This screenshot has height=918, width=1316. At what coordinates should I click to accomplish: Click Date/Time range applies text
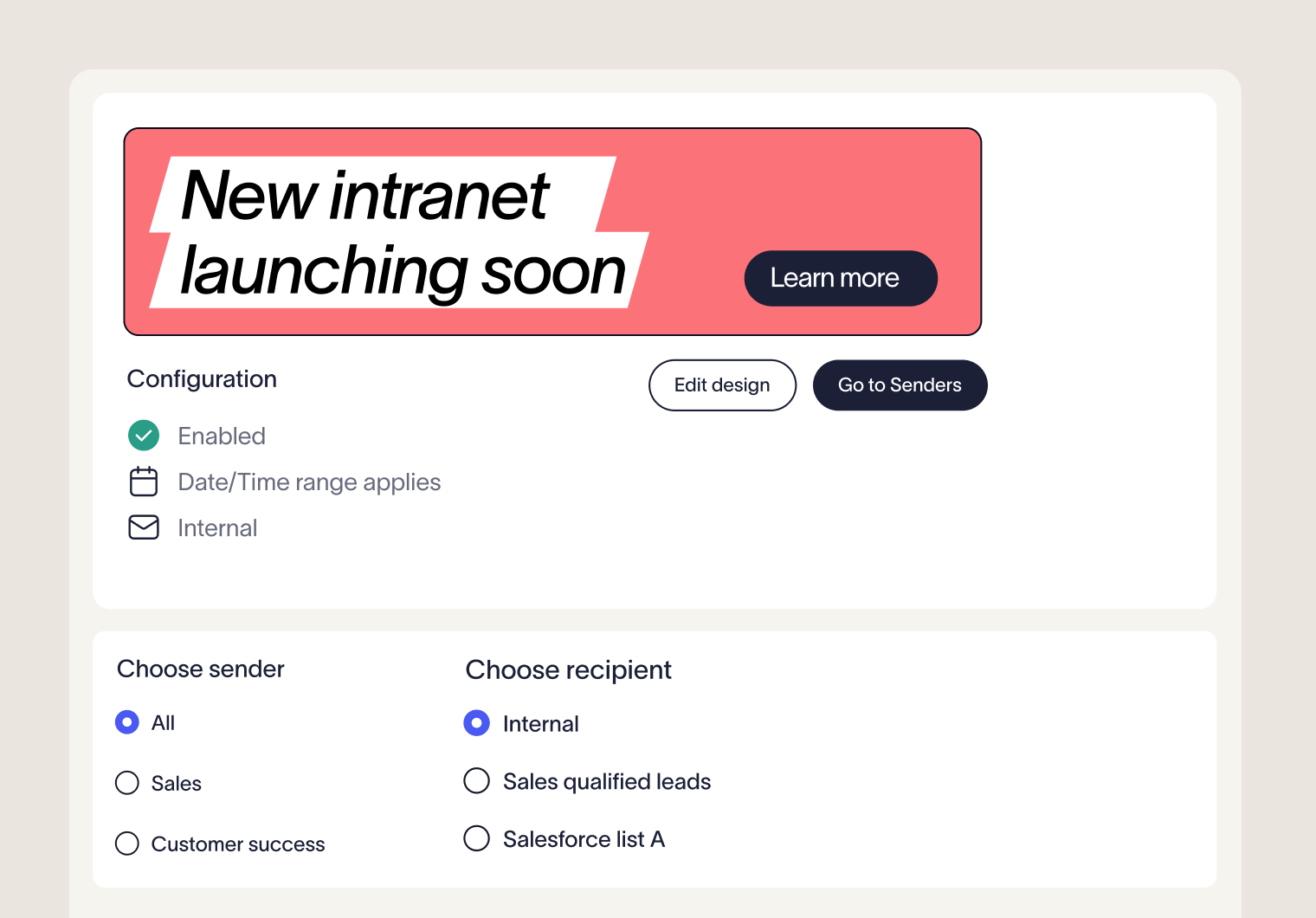309,482
